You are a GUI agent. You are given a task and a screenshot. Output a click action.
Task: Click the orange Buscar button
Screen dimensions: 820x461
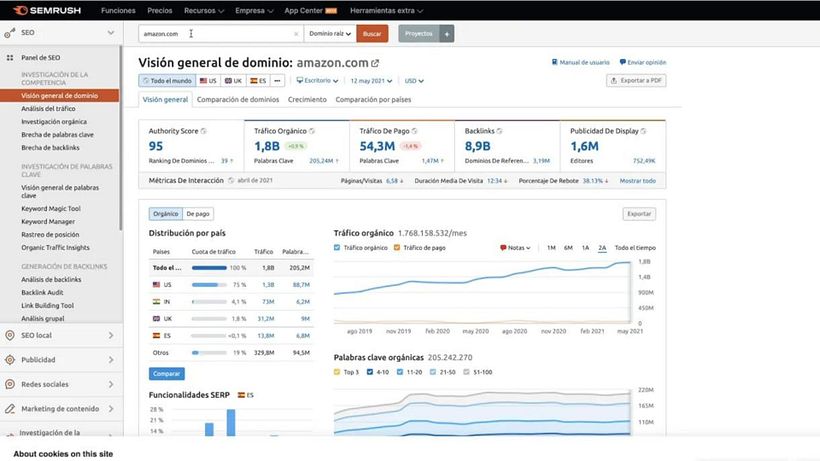pos(372,34)
